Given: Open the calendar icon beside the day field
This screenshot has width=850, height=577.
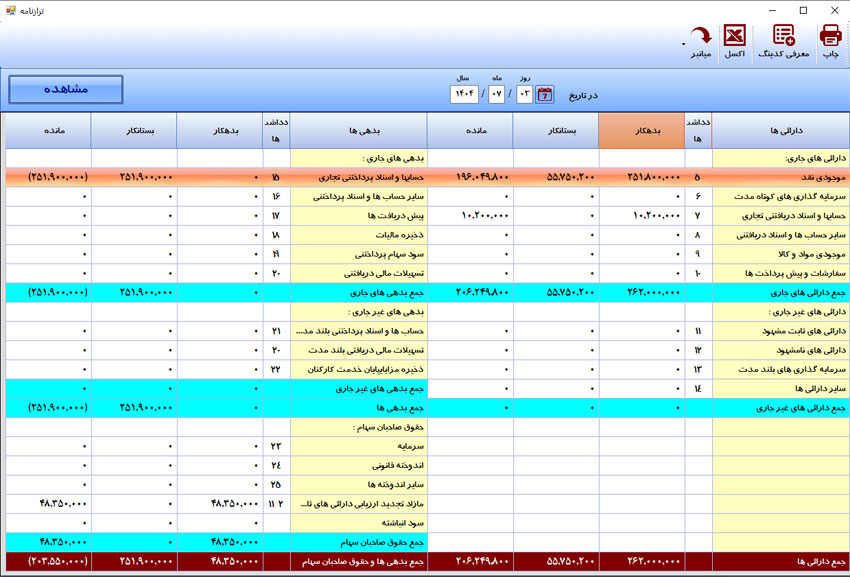Looking at the screenshot, I should (544, 92).
